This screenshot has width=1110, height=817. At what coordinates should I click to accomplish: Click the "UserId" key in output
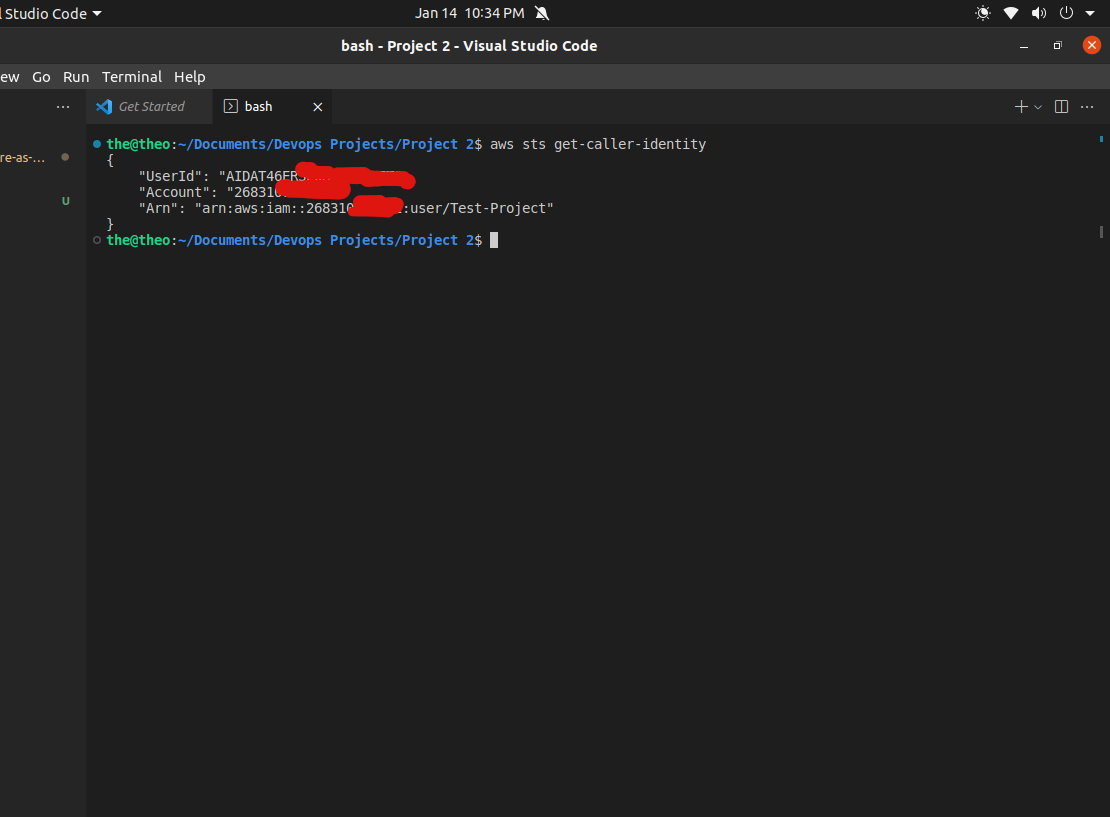[x=170, y=176]
